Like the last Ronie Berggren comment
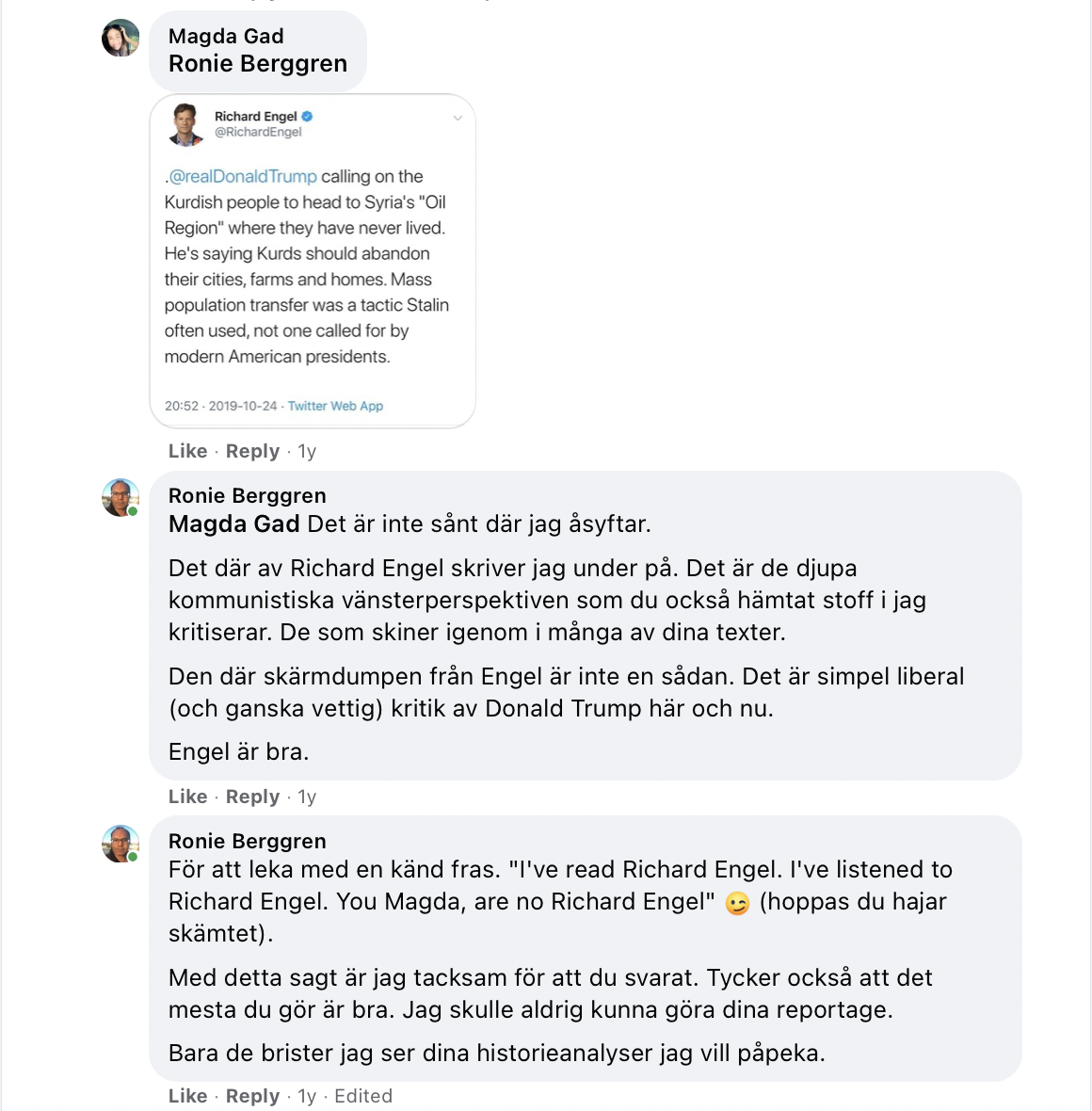This screenshot has height=1111, width=1092. click(x=187, y=1095)
